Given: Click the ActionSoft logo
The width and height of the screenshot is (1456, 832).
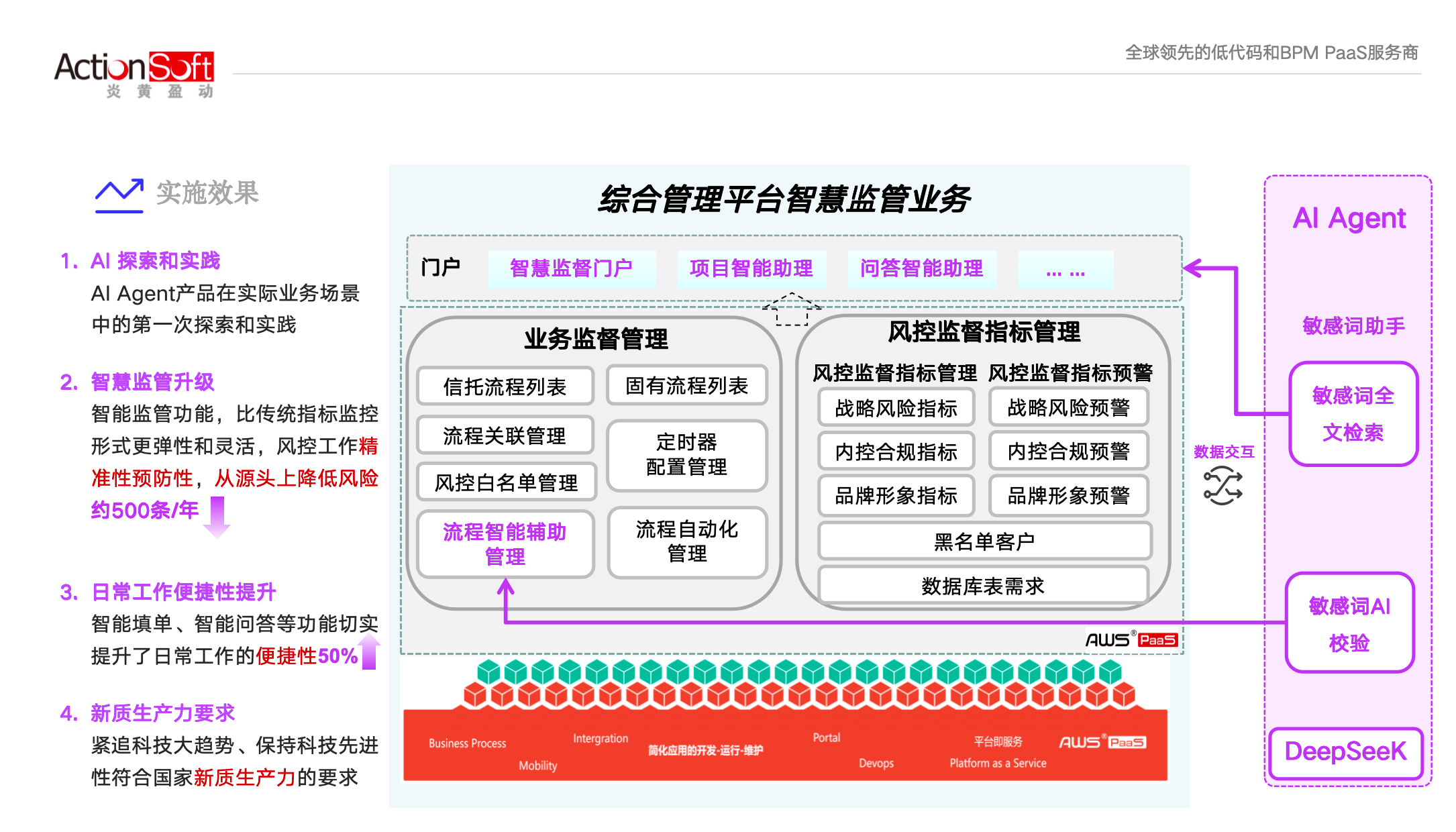Looking at the screenshot, I should tap(134, 74).
